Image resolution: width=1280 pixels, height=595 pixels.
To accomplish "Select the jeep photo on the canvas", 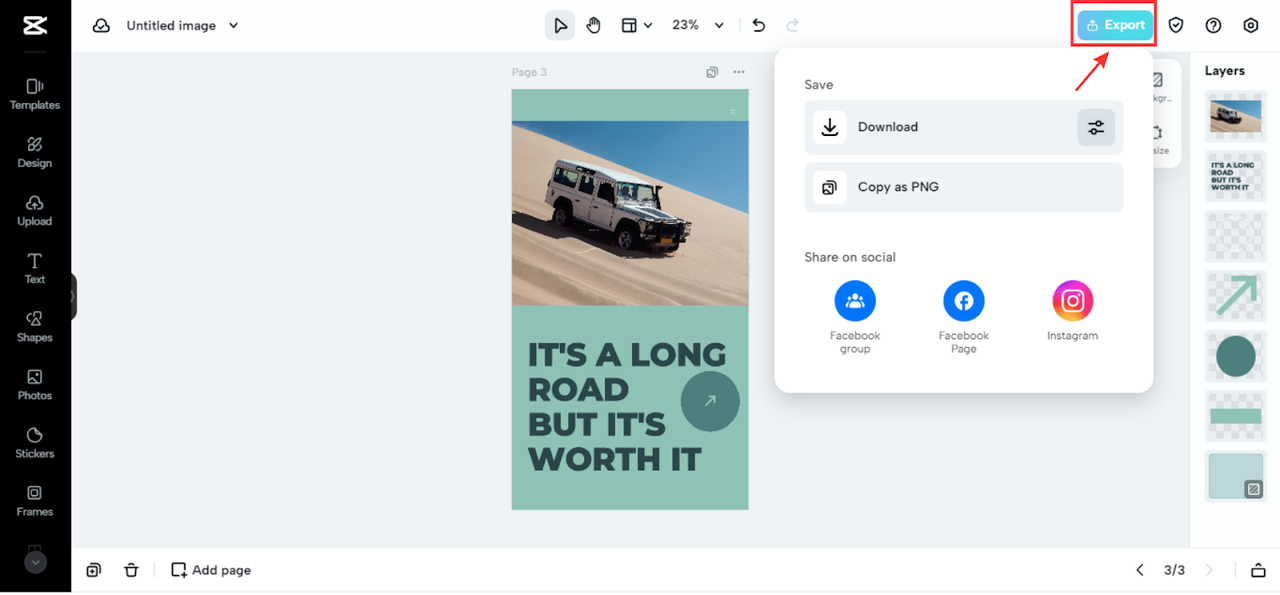I will (630, 213).
